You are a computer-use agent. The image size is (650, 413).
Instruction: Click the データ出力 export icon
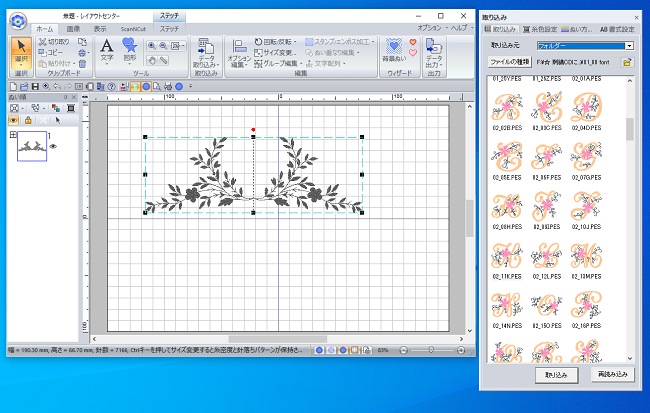pos(434,54)
